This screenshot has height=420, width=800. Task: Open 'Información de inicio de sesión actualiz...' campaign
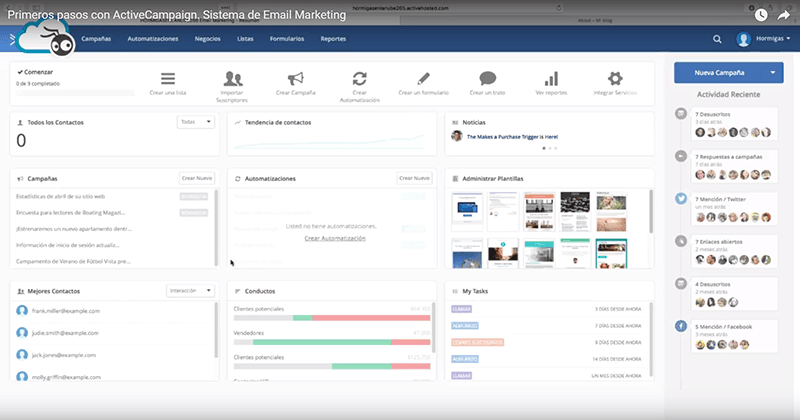point(68,245)
